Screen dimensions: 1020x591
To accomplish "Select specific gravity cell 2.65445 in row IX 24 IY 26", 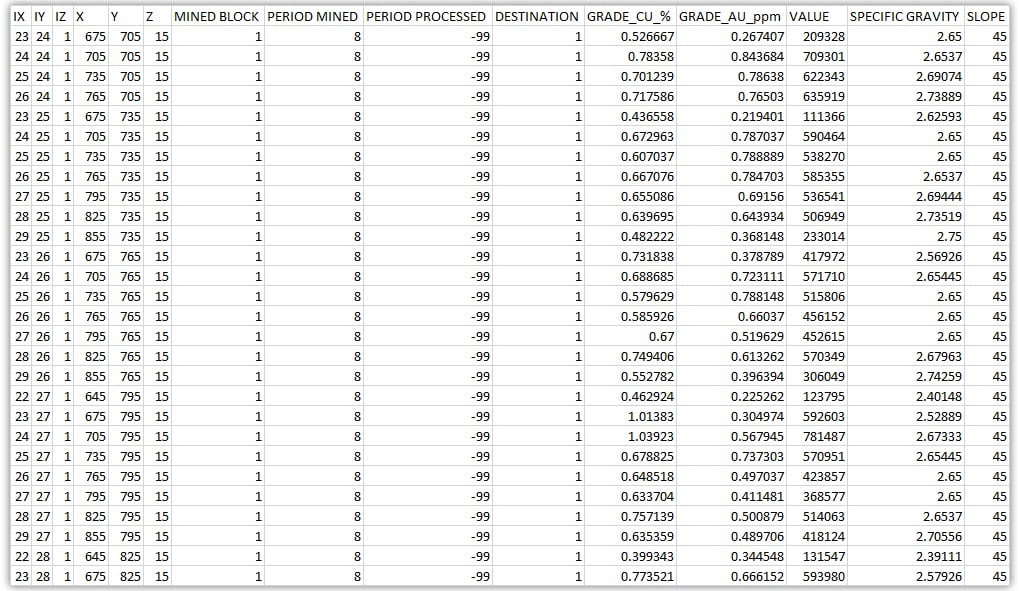I will point(905,277).
